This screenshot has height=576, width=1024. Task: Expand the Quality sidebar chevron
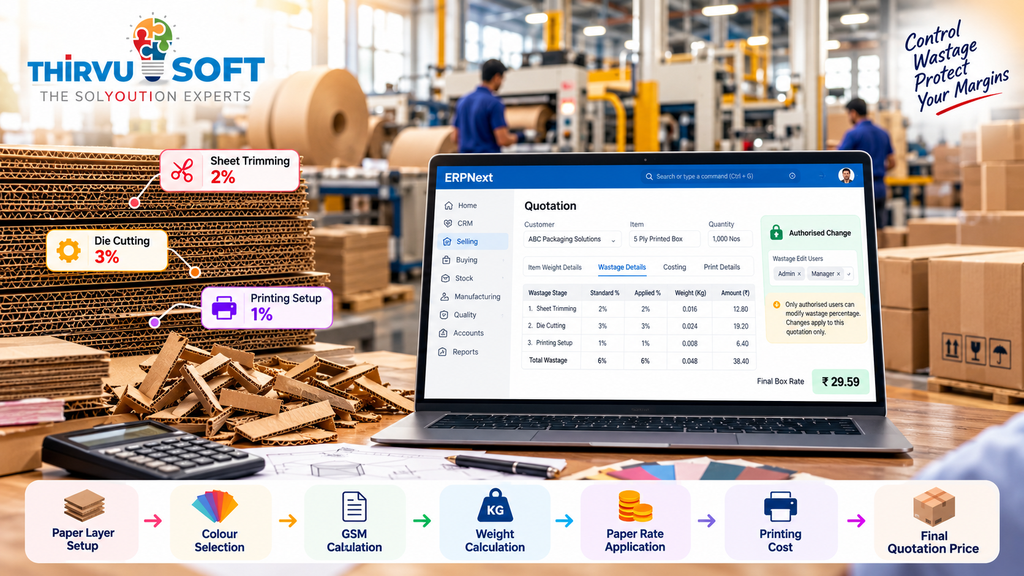coord(504,315)
